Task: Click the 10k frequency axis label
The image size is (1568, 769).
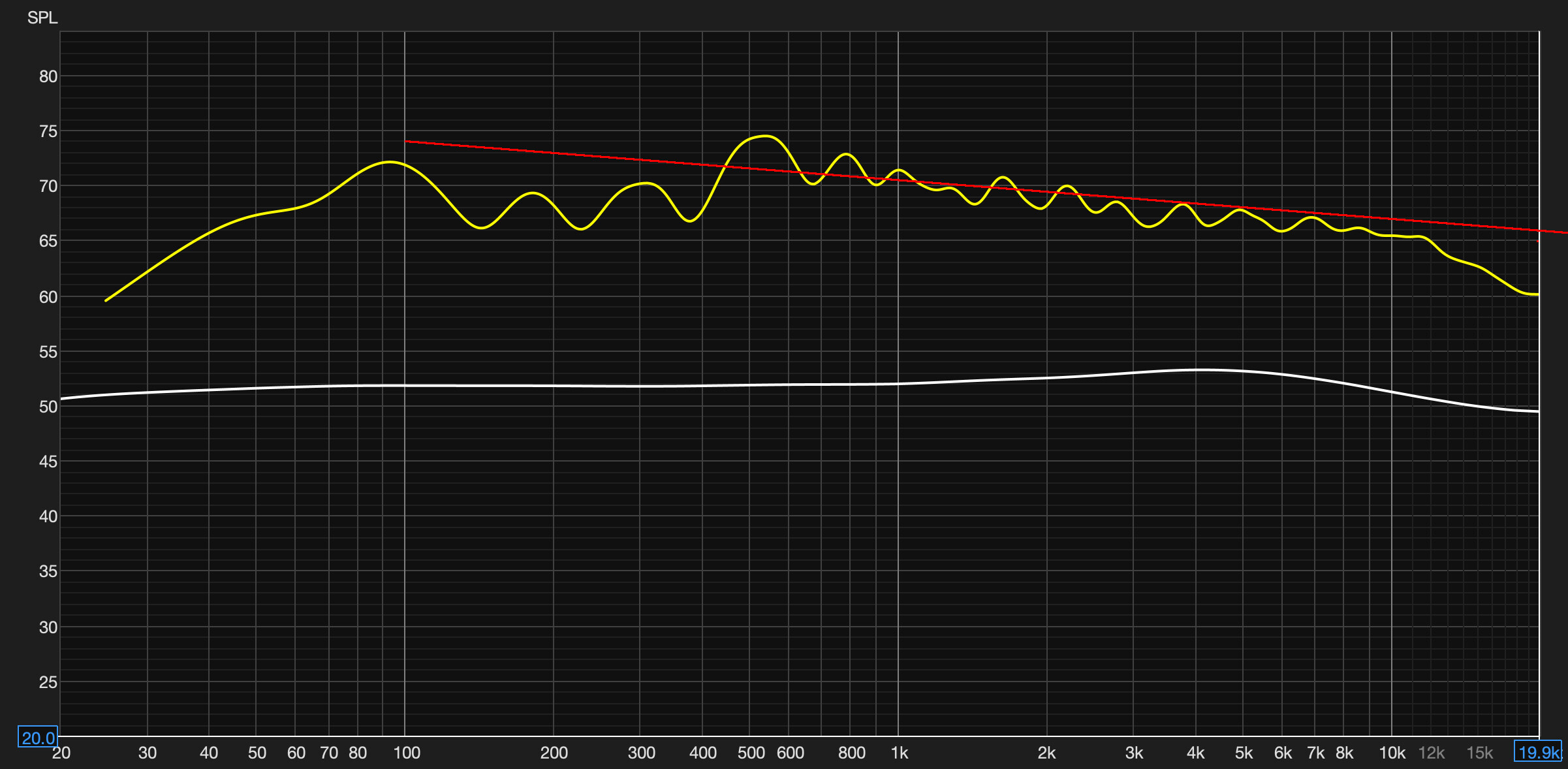Action: click(1392, 753)
